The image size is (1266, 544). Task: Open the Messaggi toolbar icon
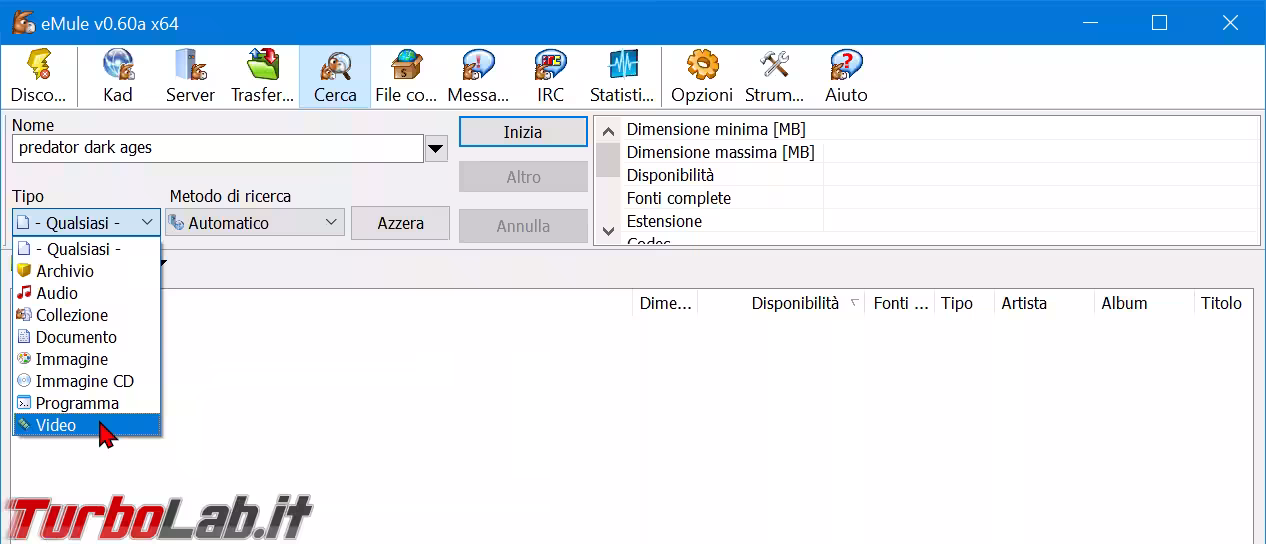(478, 66)
